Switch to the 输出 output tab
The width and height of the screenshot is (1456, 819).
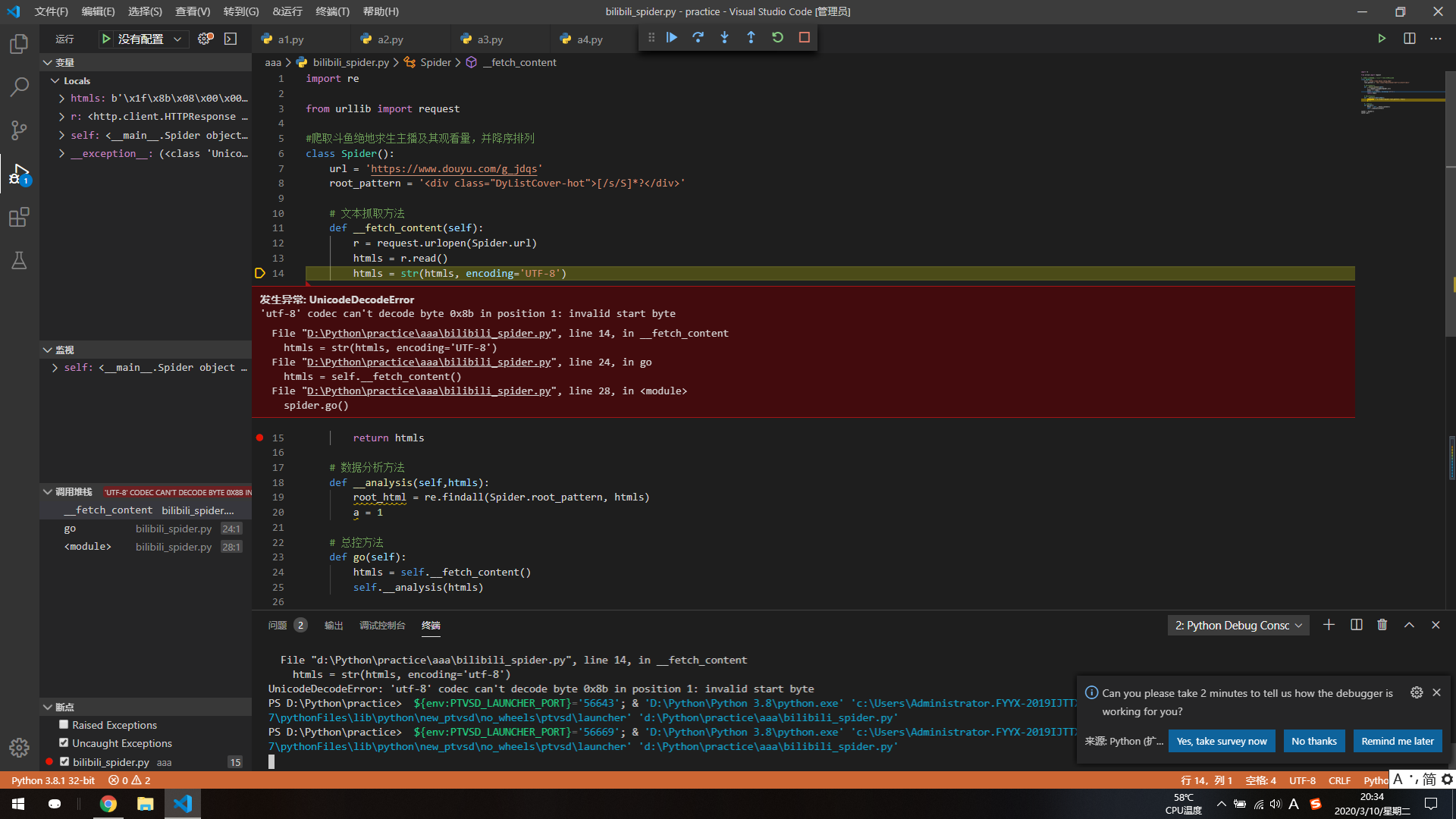coord(334,626)
